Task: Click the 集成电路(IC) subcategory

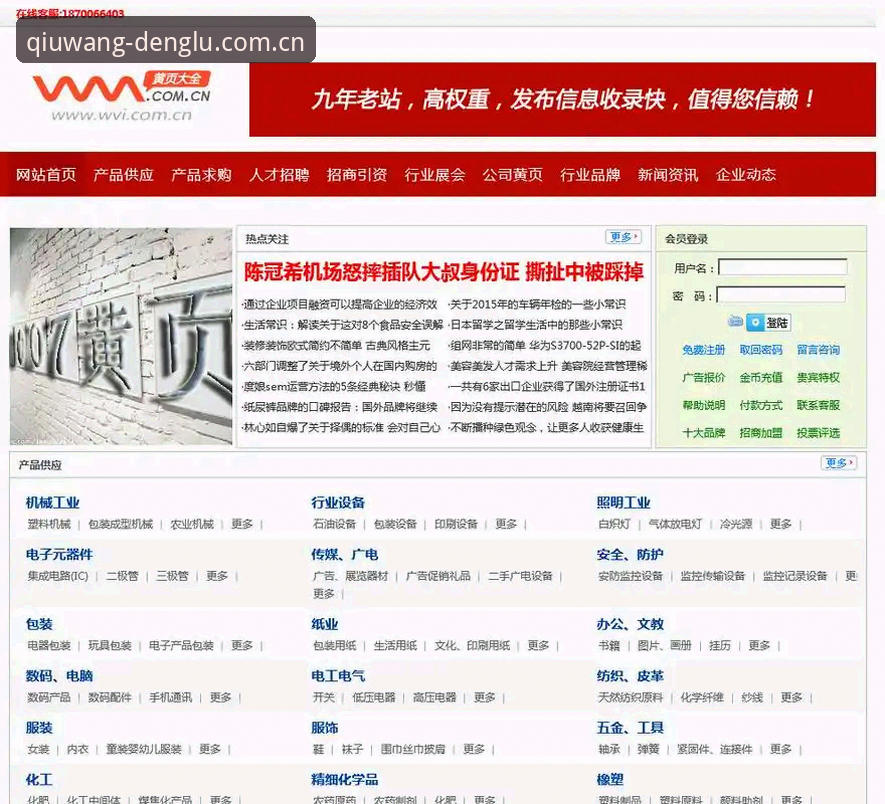Action: [x=58, y=576]
